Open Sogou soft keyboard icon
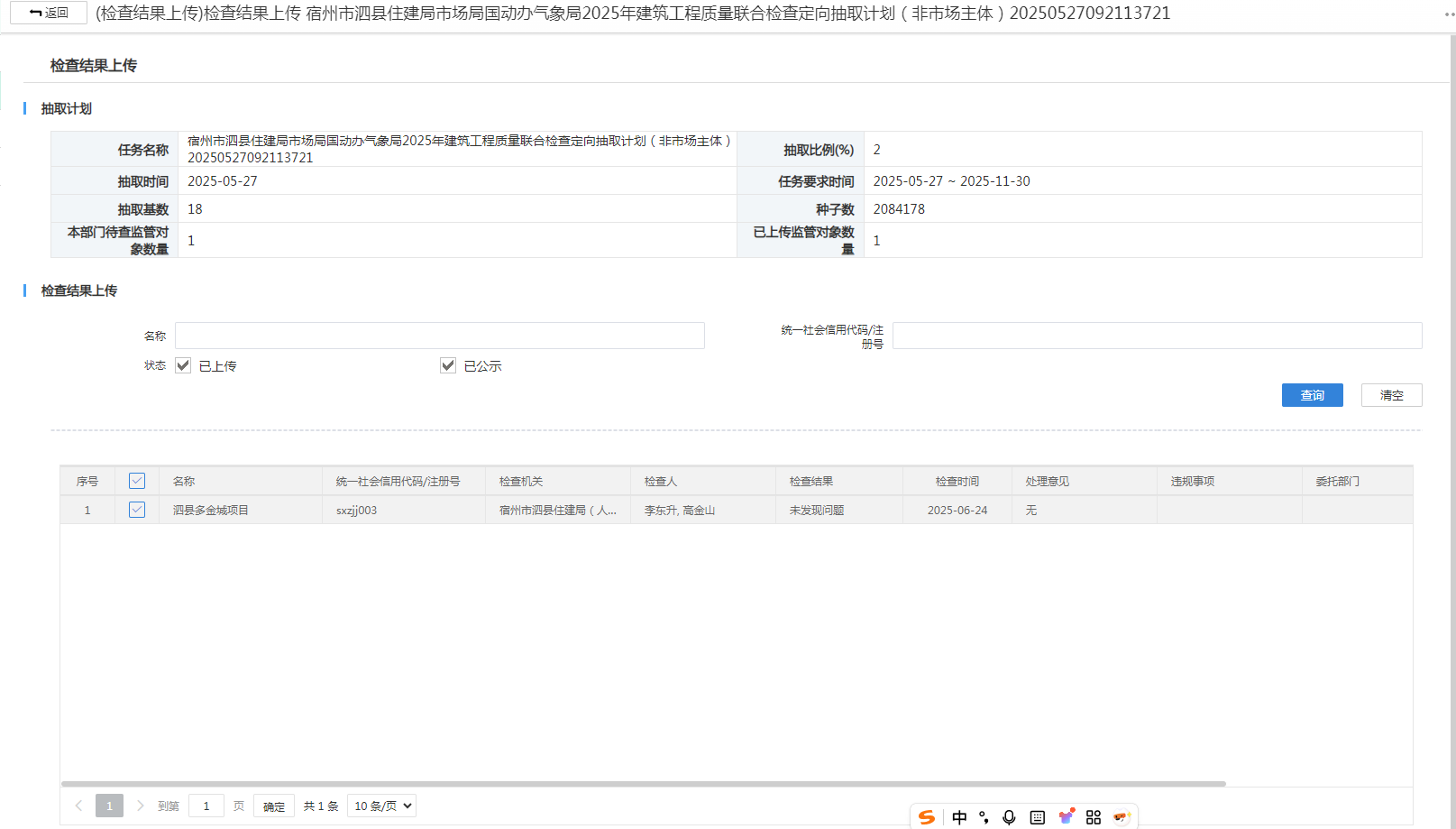This screenshot has height=829, width=1456. tap(1038, 816)
